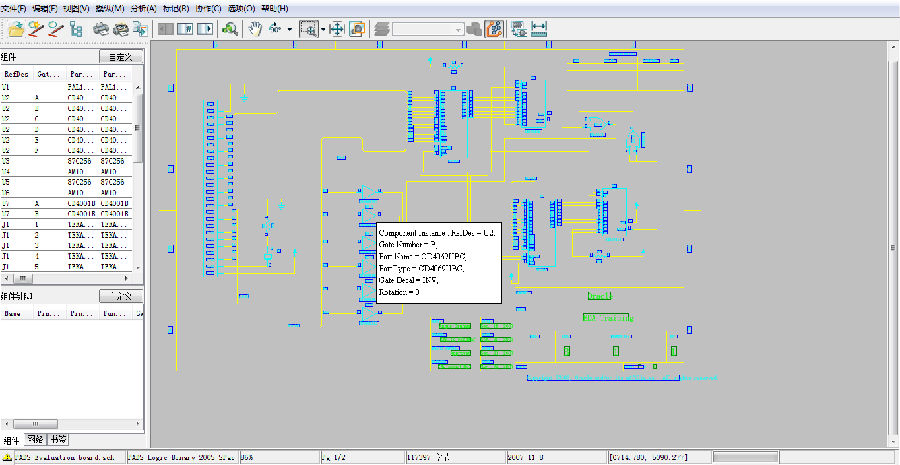Click the hierarchy tree icon in toolbar

75,29
